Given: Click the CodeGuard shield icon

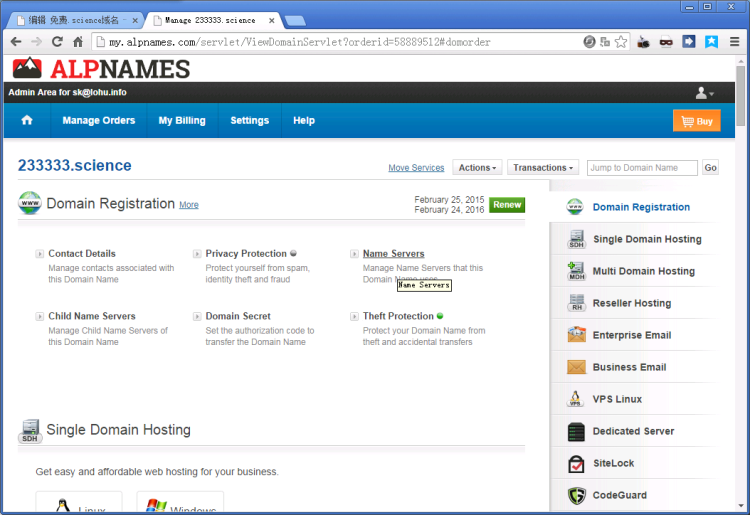Looking at the screenshot, I should (x=577, y=496).
